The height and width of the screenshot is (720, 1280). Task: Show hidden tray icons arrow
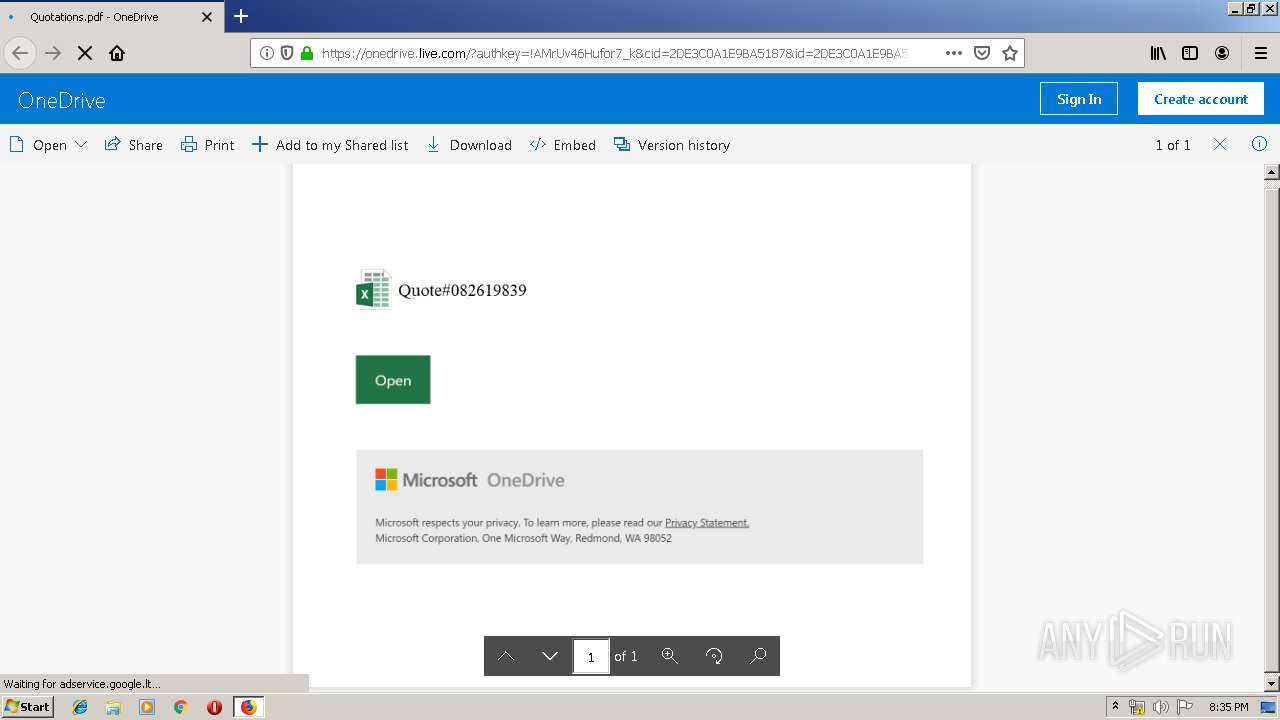pyautogui.click(x=1116, y=707)
